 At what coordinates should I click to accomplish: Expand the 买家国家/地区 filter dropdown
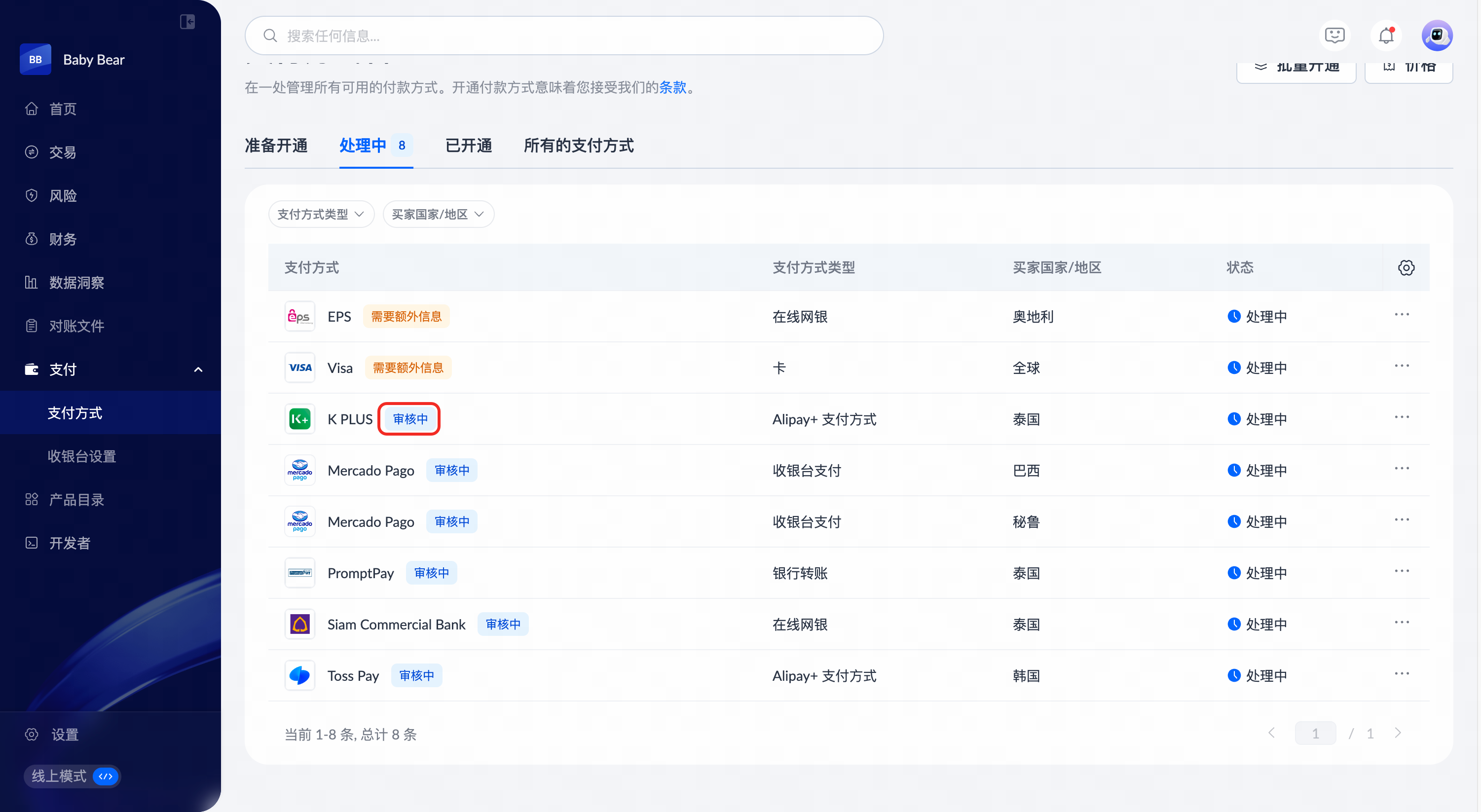pyautogui.click(x=438, y=215)
